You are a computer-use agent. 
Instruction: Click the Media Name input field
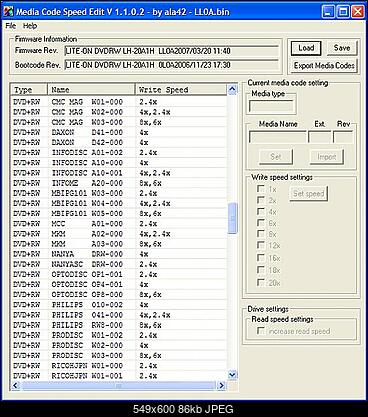[277, 137]
